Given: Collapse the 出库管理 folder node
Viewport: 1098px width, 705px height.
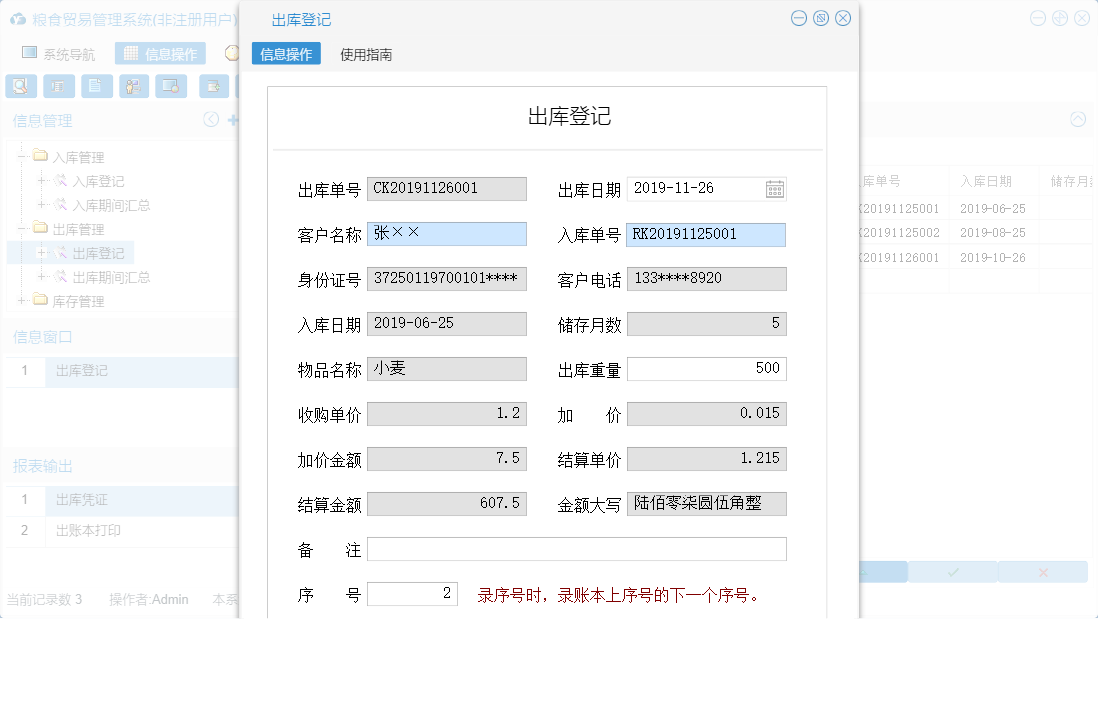Looking at the screenshot, I should point(22,229).
